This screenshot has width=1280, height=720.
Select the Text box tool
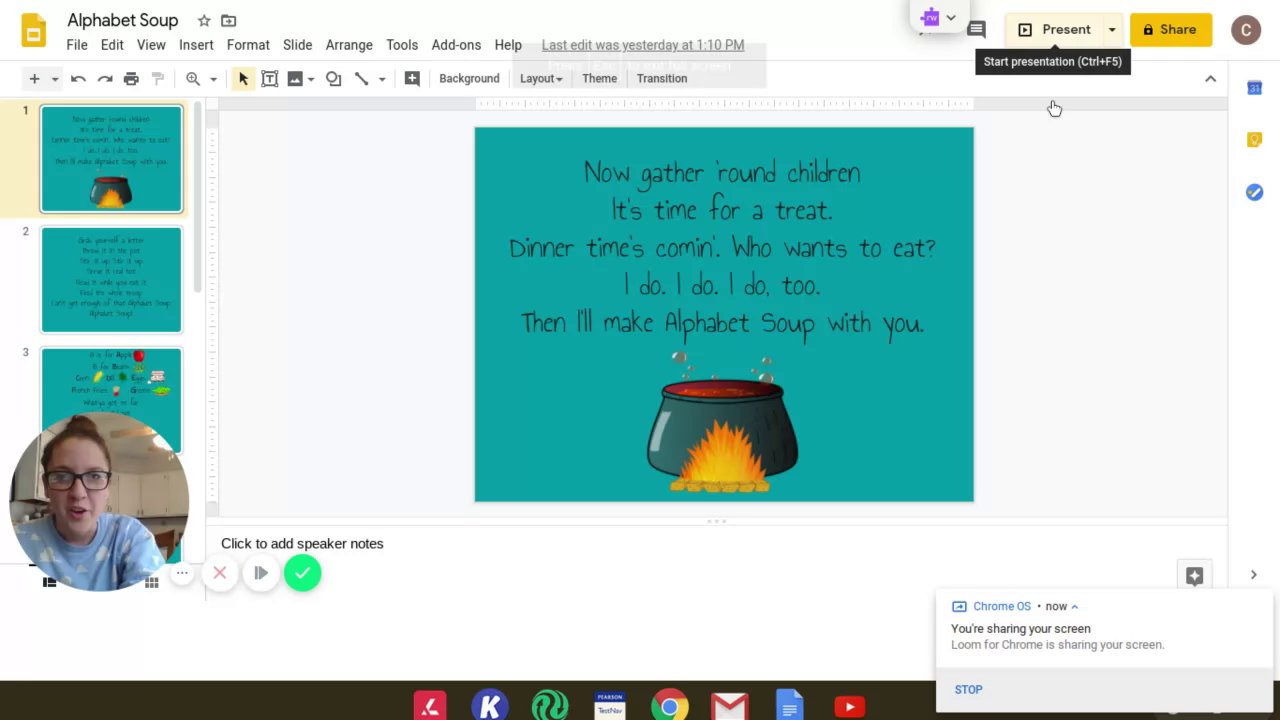(269, 78)
